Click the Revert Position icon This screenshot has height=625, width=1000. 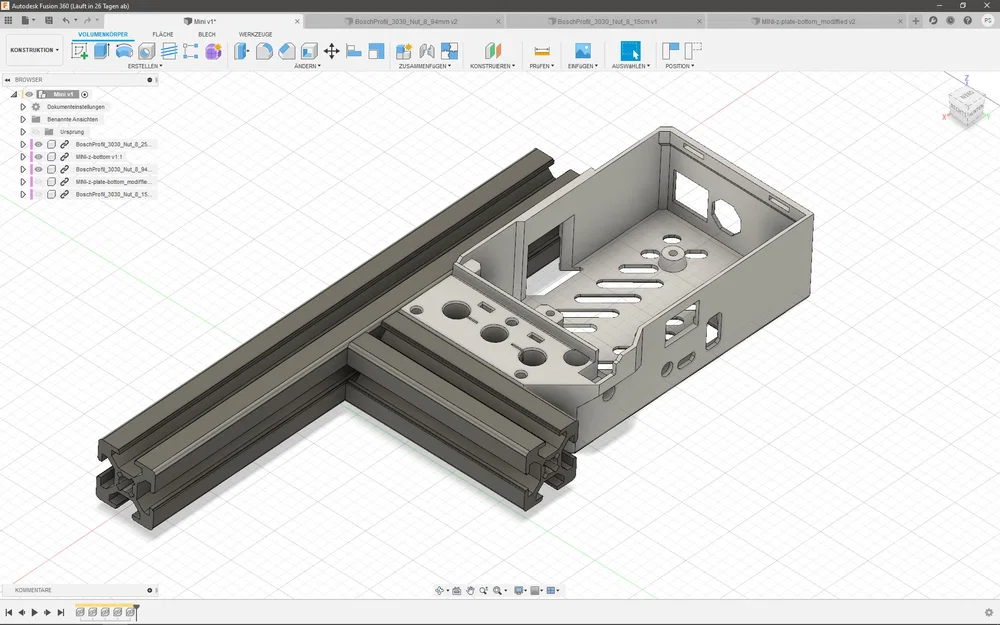pyautogui.click(x=693, y=51)
